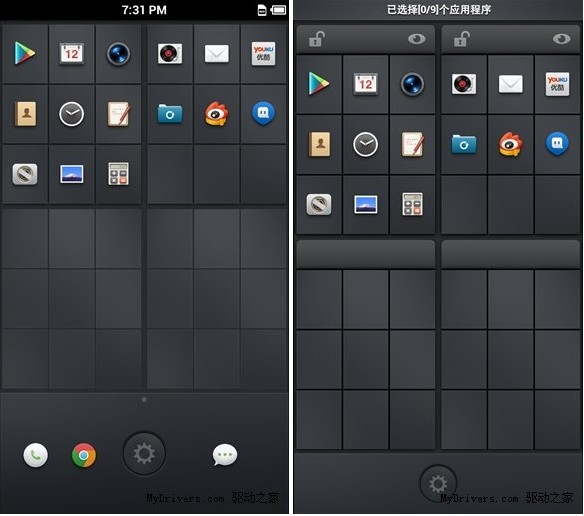Tap the central gear button on left dock
Viewport: 584px width, 516px height.
tap(144, 454)
